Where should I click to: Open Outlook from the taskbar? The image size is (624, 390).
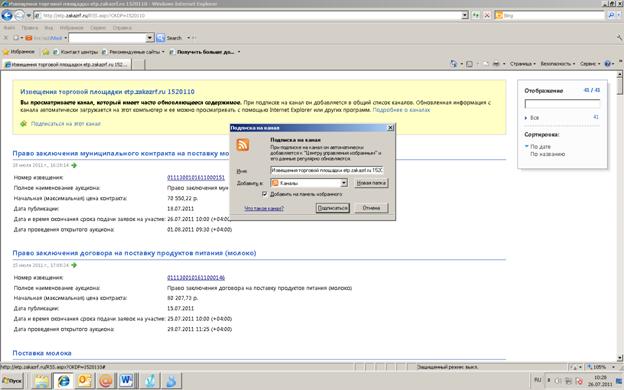[x=84, y=380]
